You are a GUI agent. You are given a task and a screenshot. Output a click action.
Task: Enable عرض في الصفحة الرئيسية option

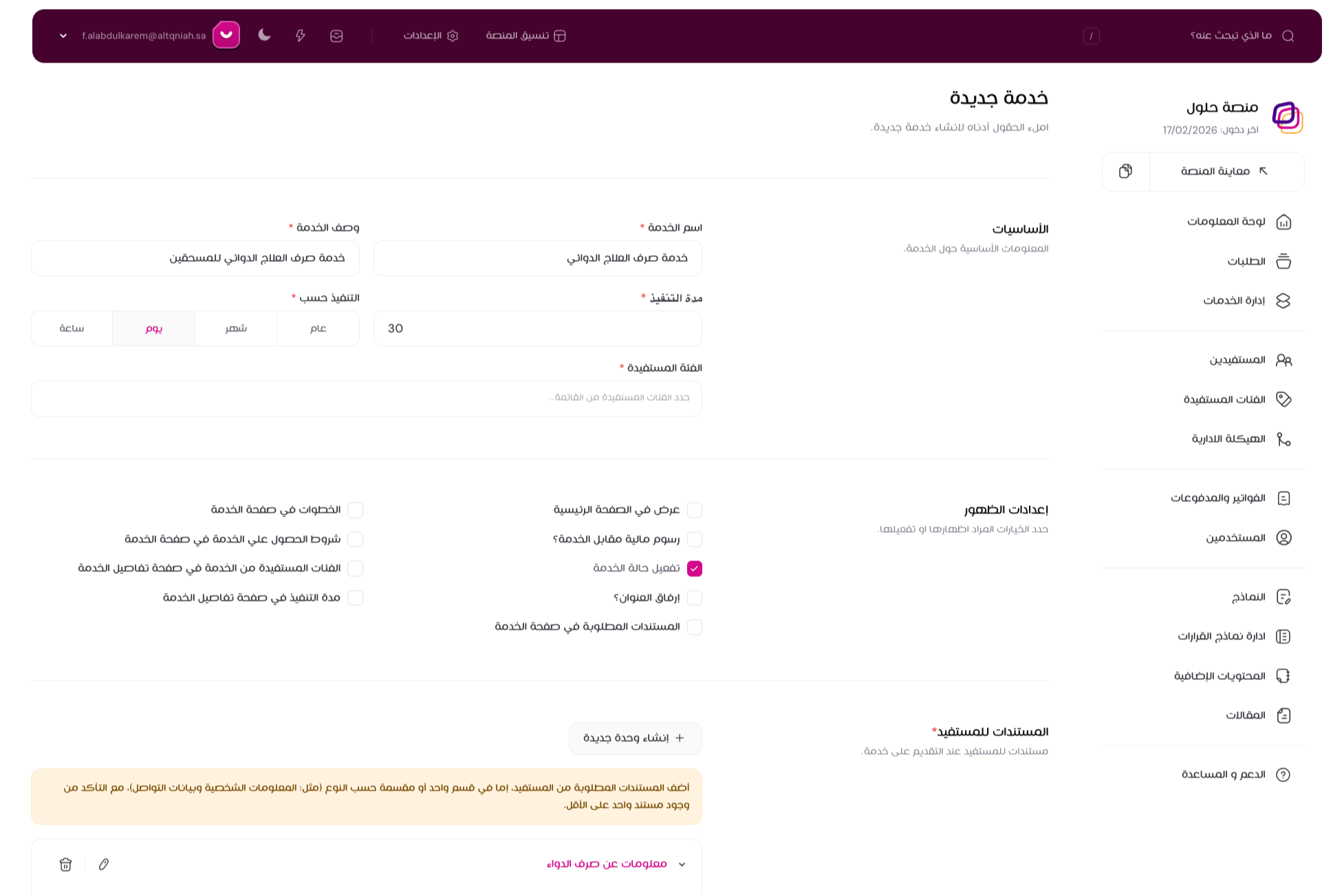pos(695,510)
